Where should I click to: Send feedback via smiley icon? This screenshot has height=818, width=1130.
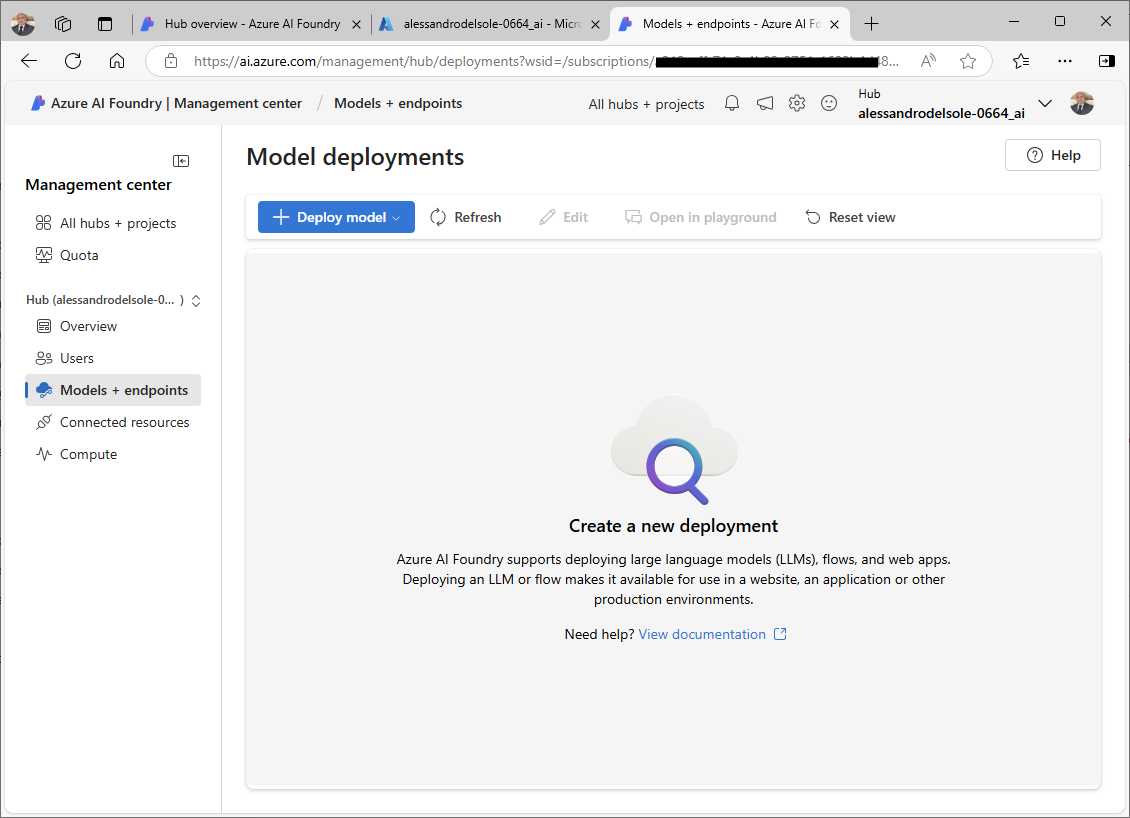[x=829, y=103]
